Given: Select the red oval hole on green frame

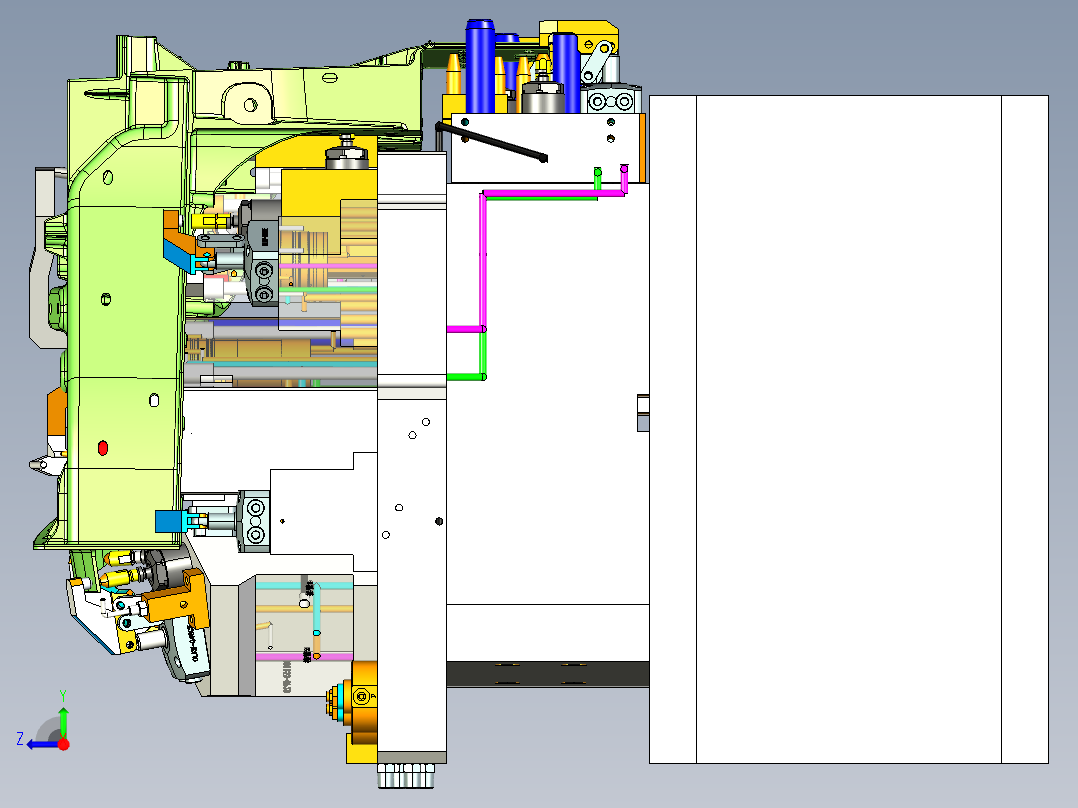Looking at the screenshot, I should (103, 448).
